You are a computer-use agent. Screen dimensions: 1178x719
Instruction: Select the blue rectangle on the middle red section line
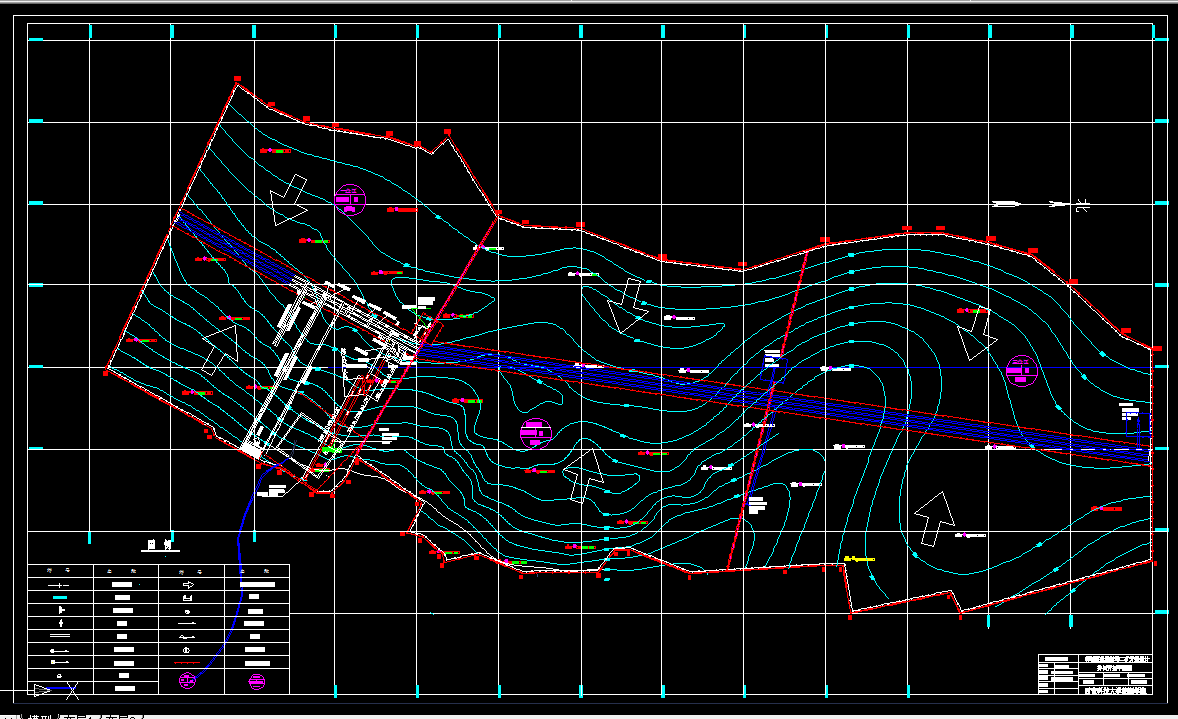click(x=775, y=369)
